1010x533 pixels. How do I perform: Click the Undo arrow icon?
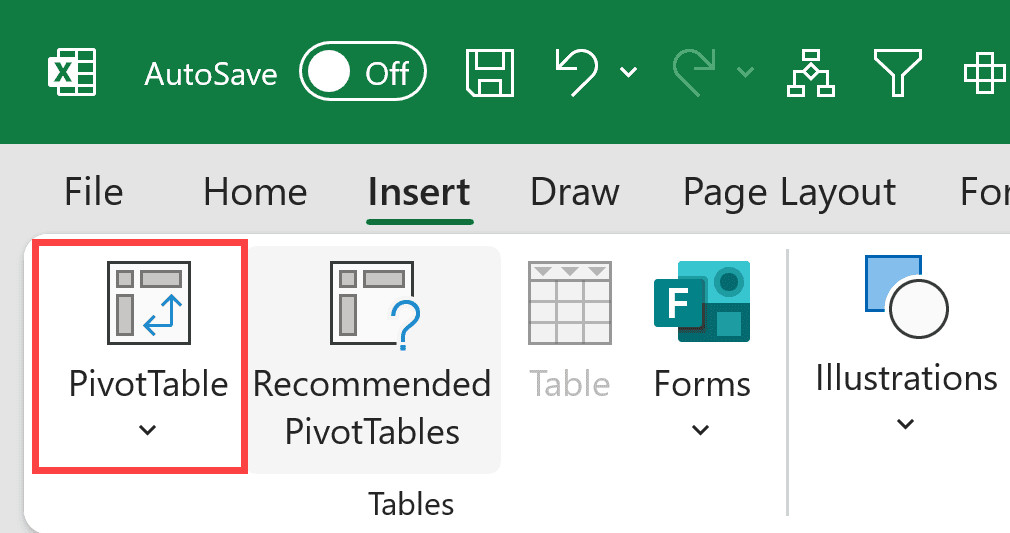point(577,73)
